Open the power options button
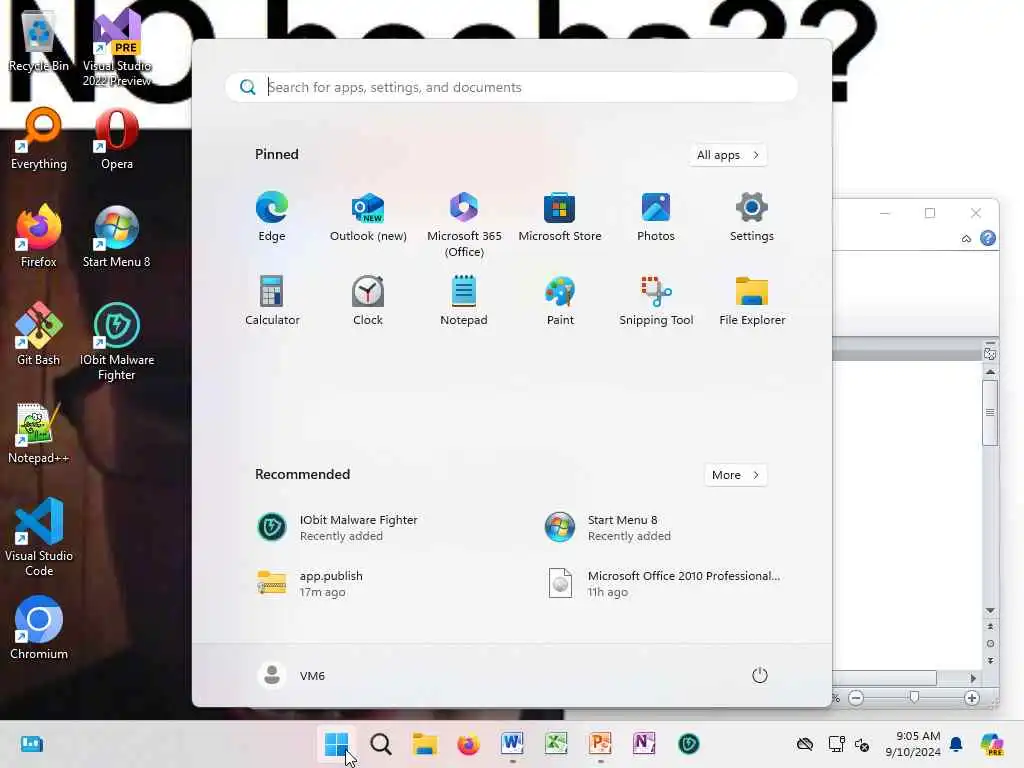Screen dimensions: 1024x768 pos(759,675)
